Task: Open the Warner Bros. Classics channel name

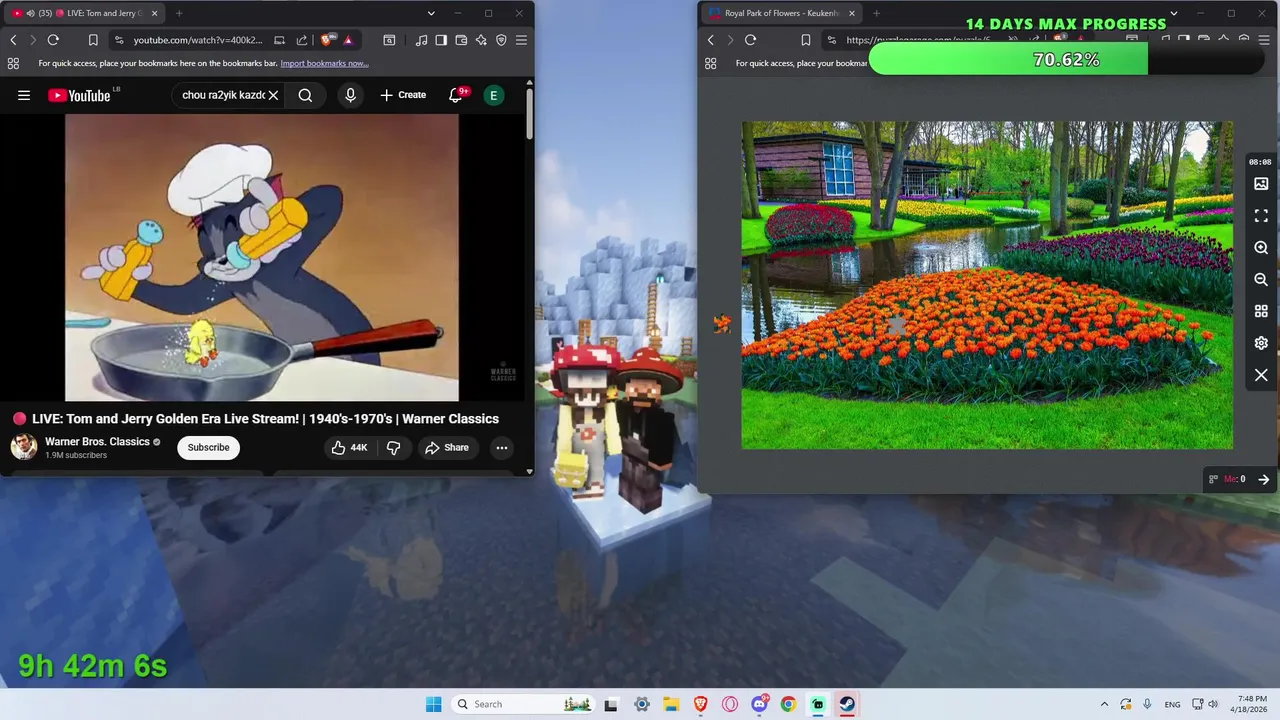Action: (x=97, y=441)
